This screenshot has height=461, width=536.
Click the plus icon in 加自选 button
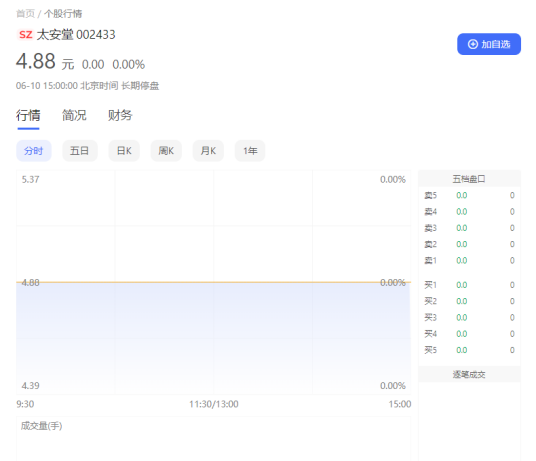[472, 44]
